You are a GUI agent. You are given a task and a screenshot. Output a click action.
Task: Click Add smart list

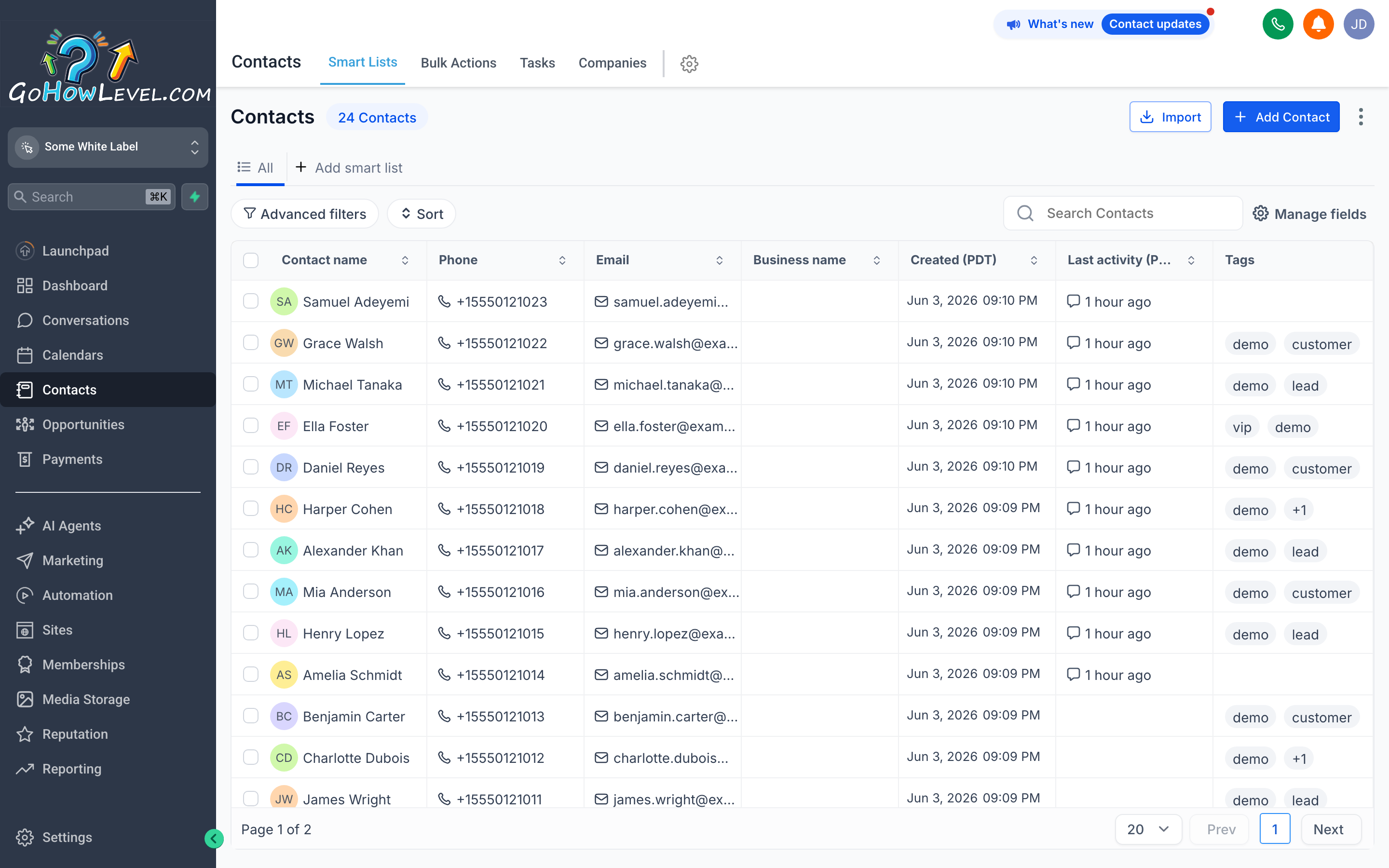point(349,168)
